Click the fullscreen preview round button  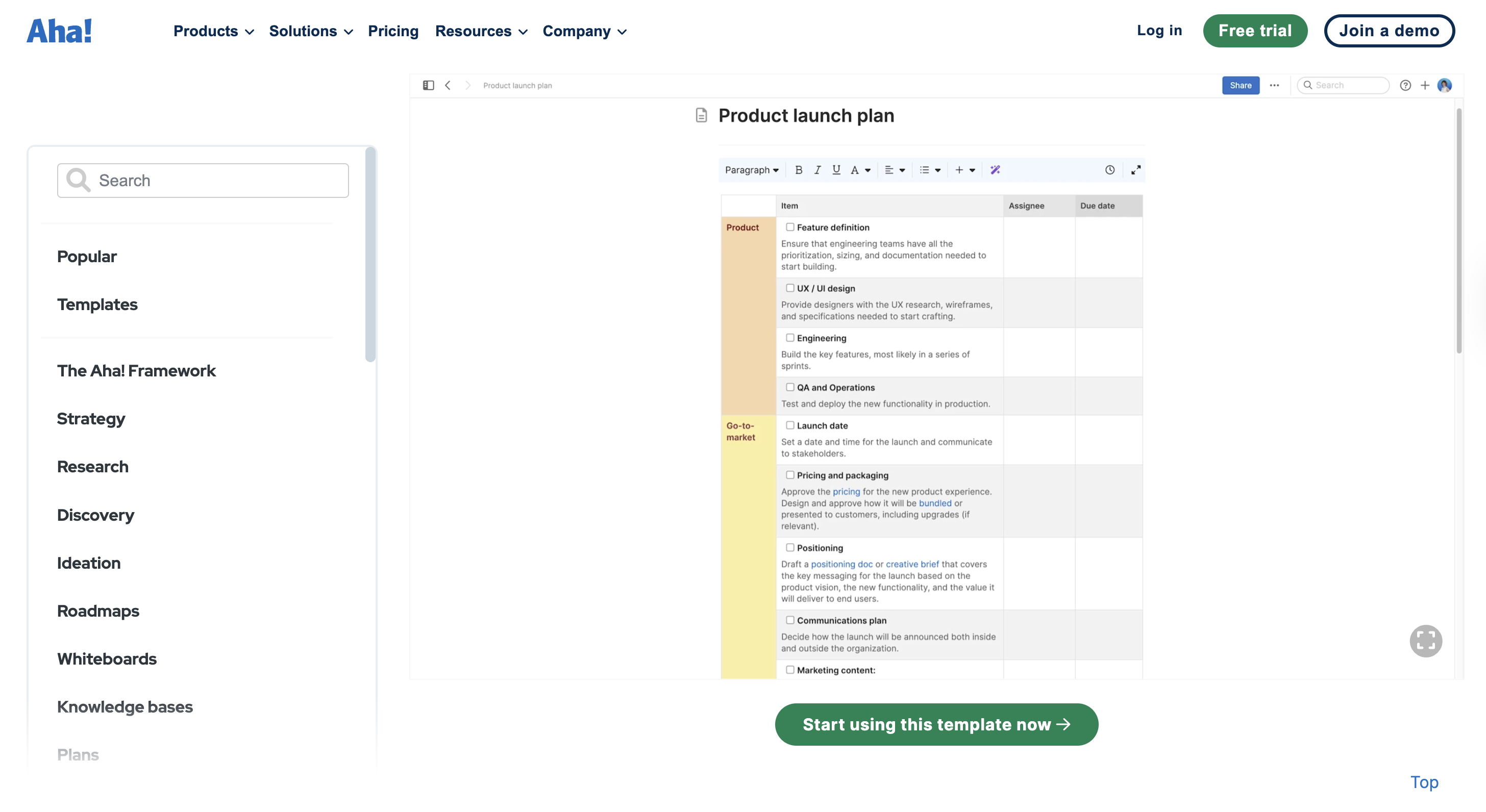[1425, 641]
